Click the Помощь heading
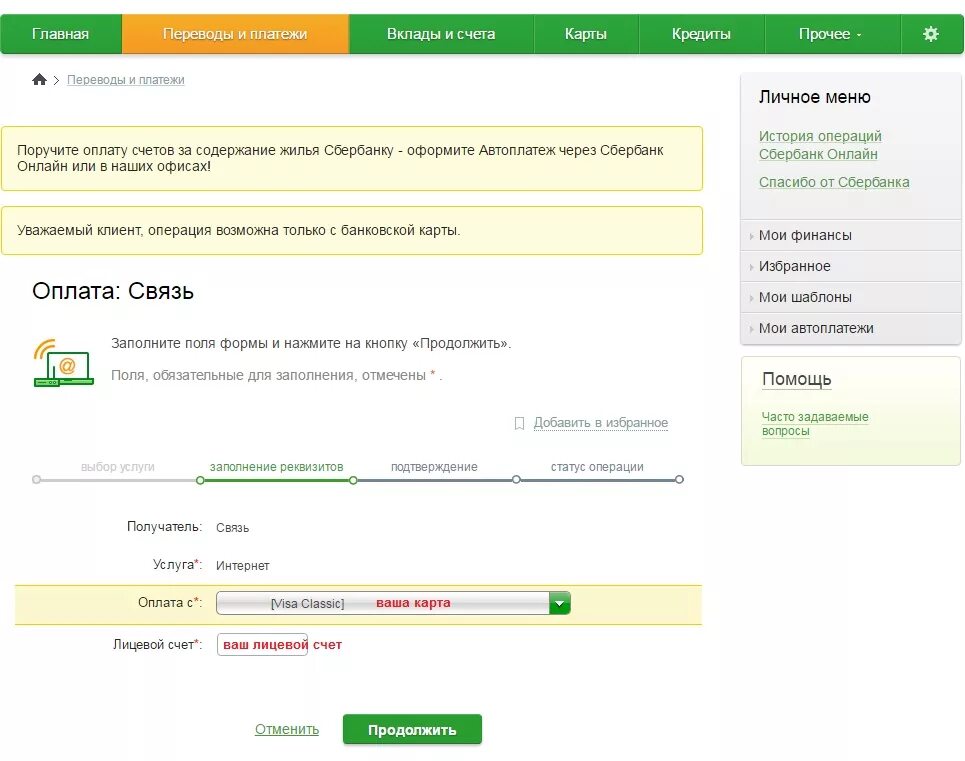965x761 pixels. (797, 379)
